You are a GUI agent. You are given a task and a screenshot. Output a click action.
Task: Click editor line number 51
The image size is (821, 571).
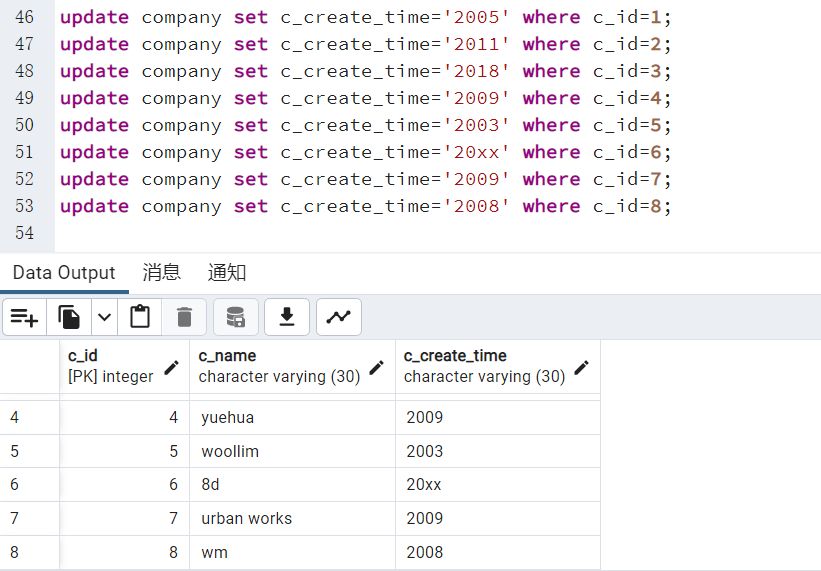[25, 152]
